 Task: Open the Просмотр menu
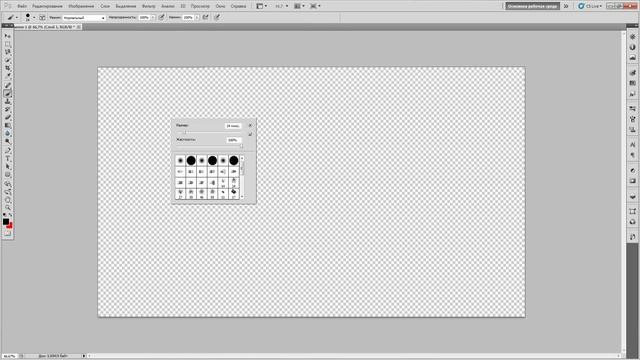(x=200, y=6)
